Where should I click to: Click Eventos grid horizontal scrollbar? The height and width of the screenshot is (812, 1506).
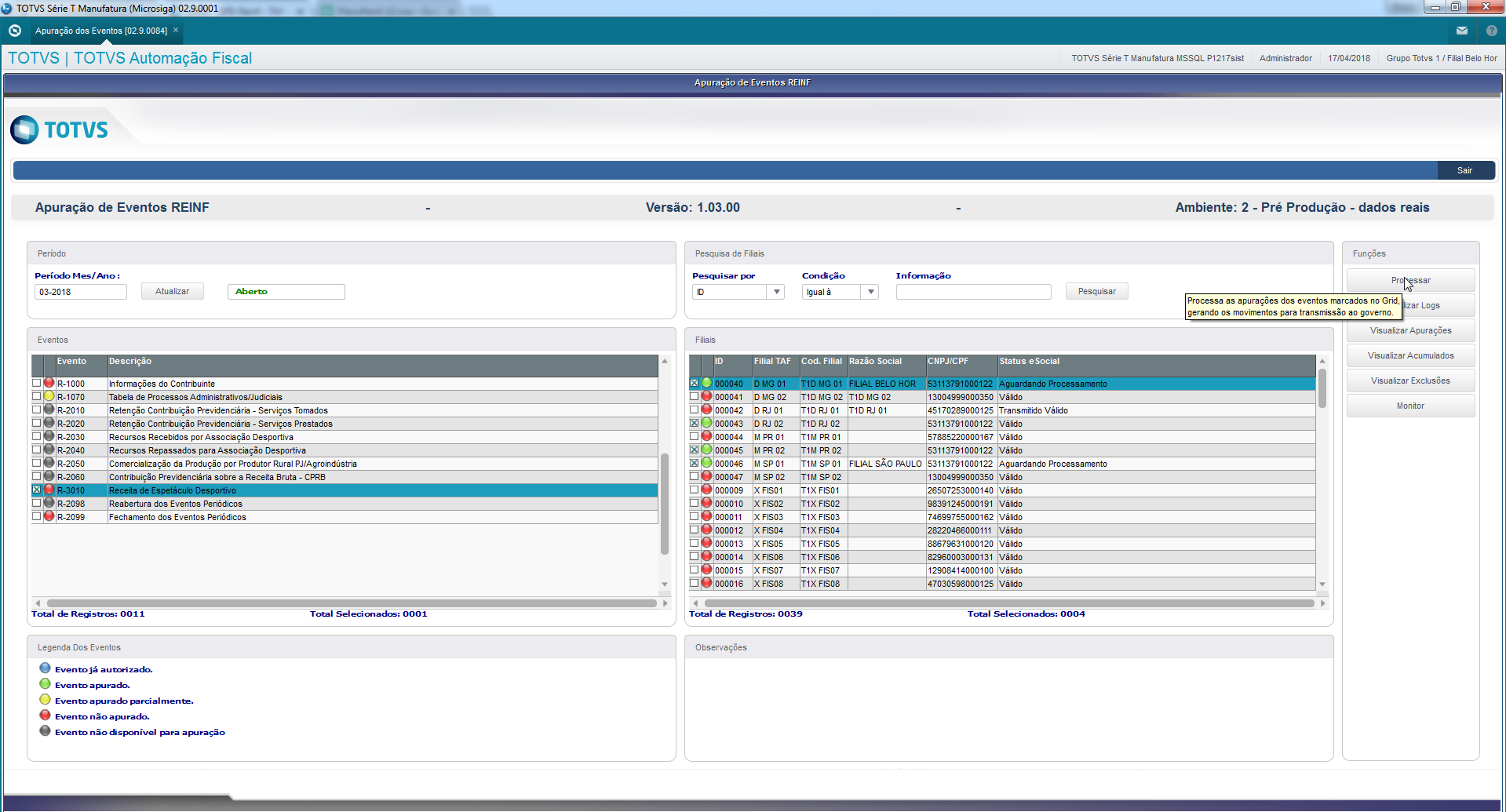[x=351, y=603]
